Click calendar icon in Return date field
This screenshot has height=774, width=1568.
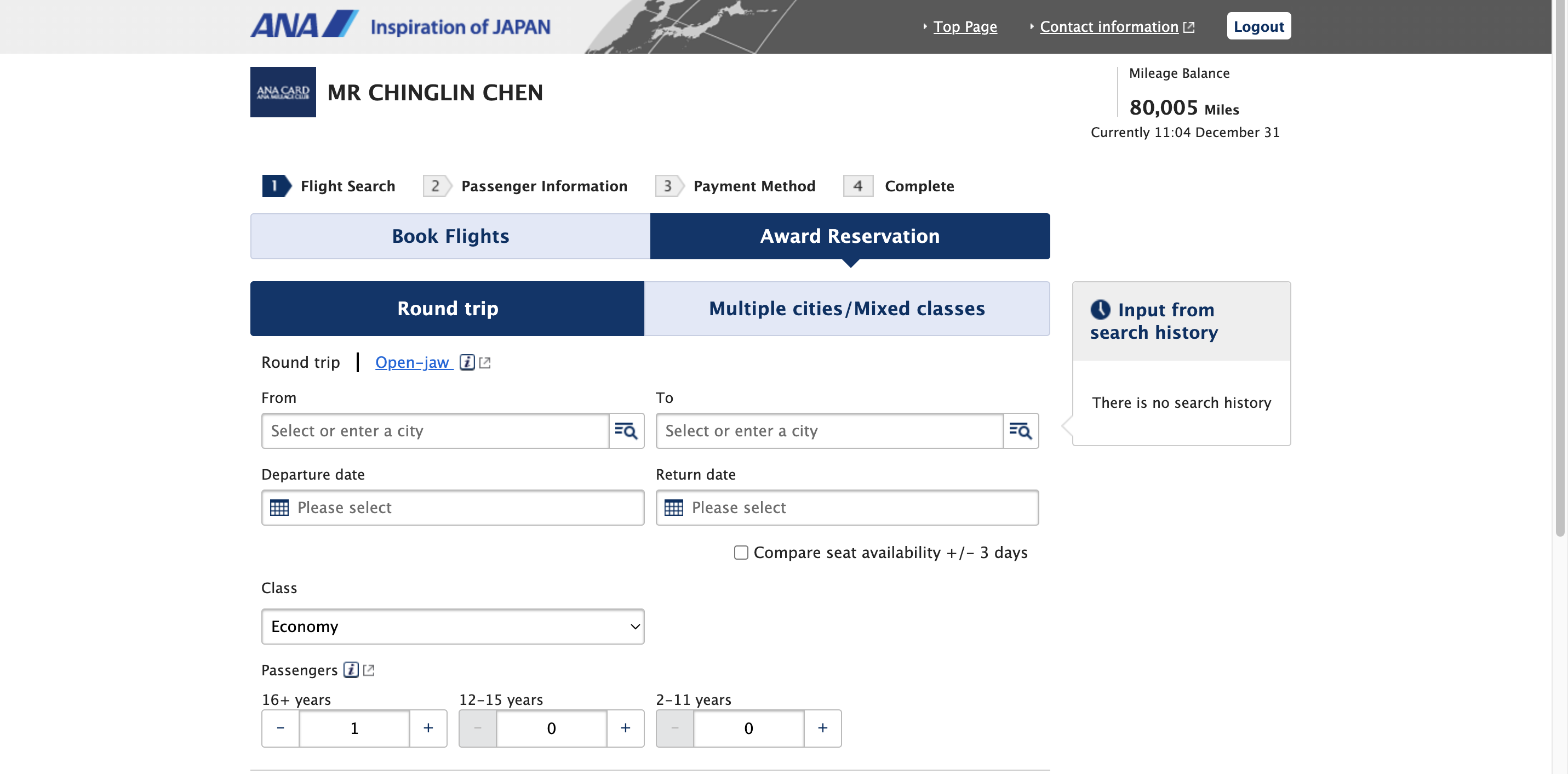pyautogui.click(x=673, y=507)
